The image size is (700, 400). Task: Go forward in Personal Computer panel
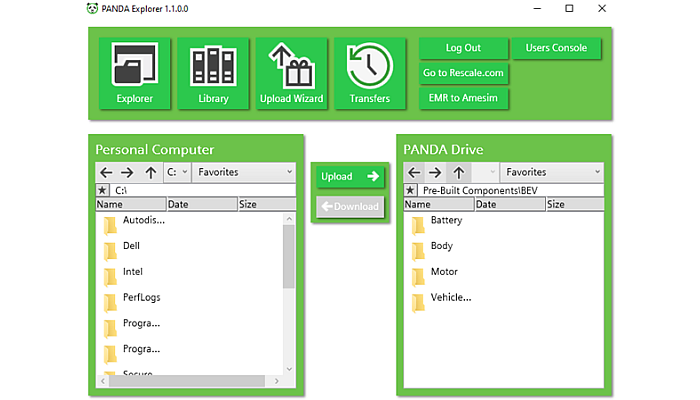[x=127, y=172]
